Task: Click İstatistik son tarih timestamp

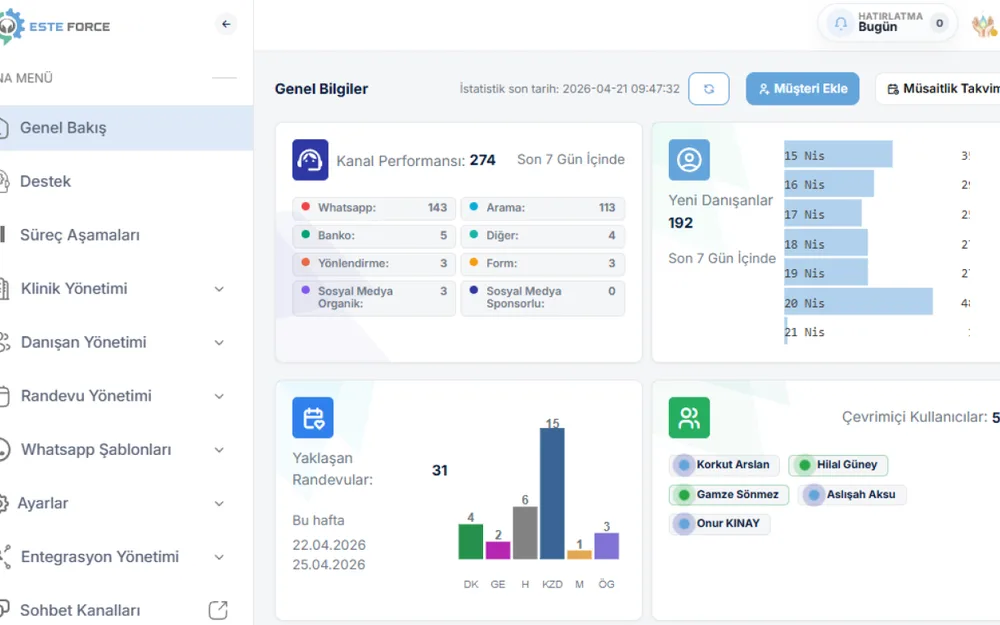Action: (x=570, y=89)
